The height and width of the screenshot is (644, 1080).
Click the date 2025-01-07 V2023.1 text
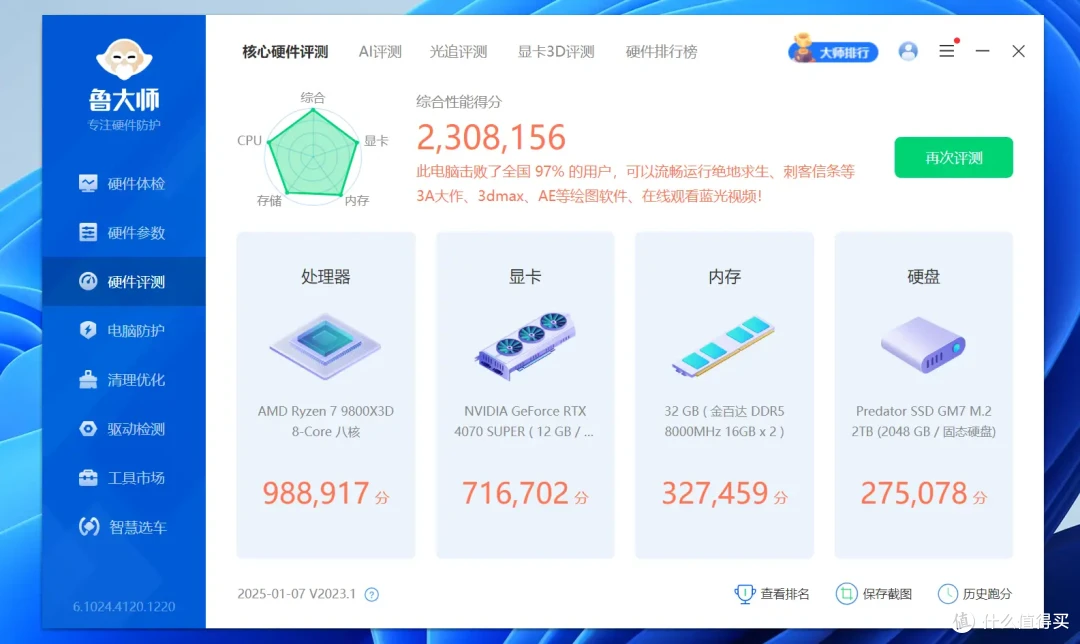(297, 594)
